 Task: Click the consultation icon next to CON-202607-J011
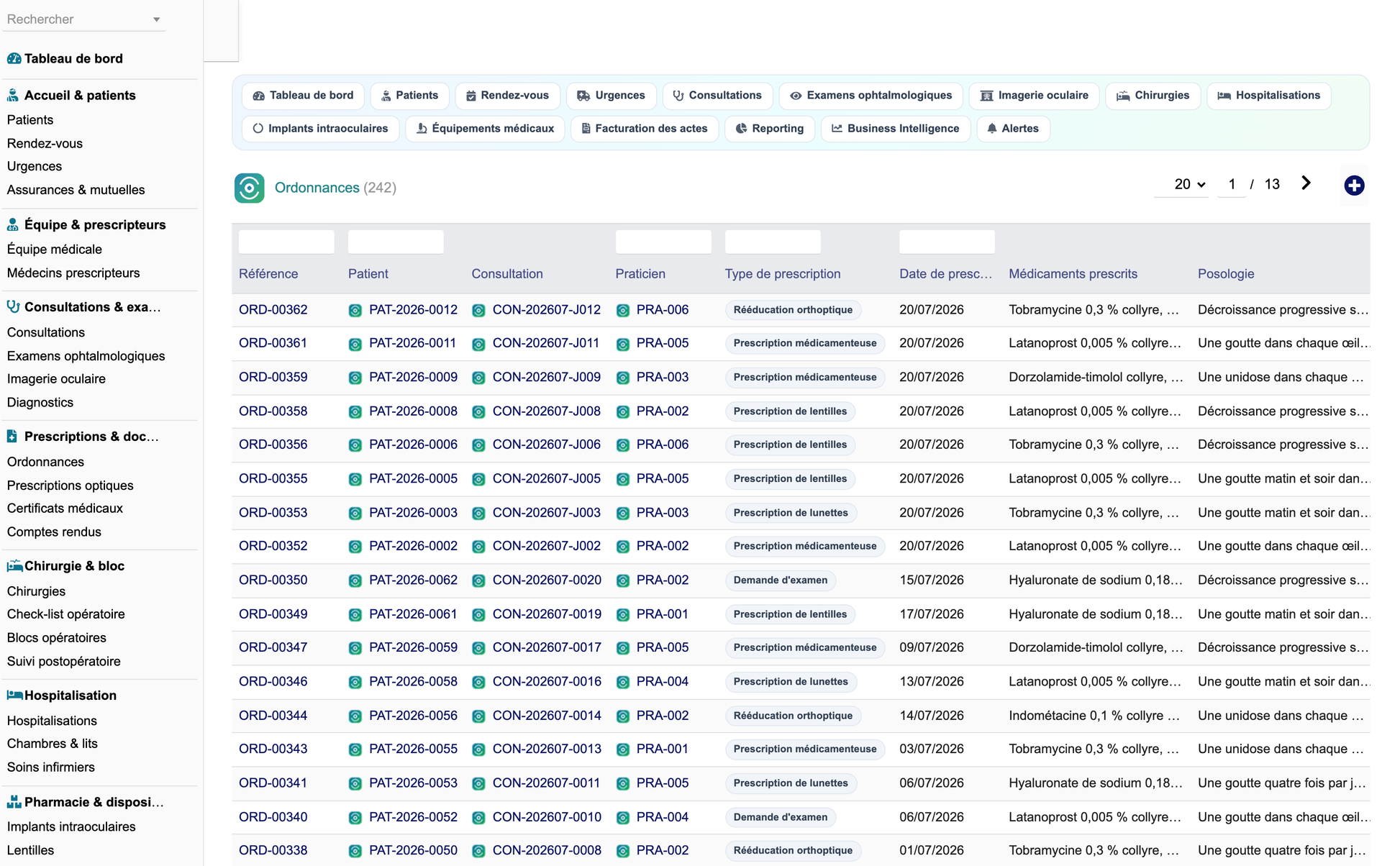[478, 344]
